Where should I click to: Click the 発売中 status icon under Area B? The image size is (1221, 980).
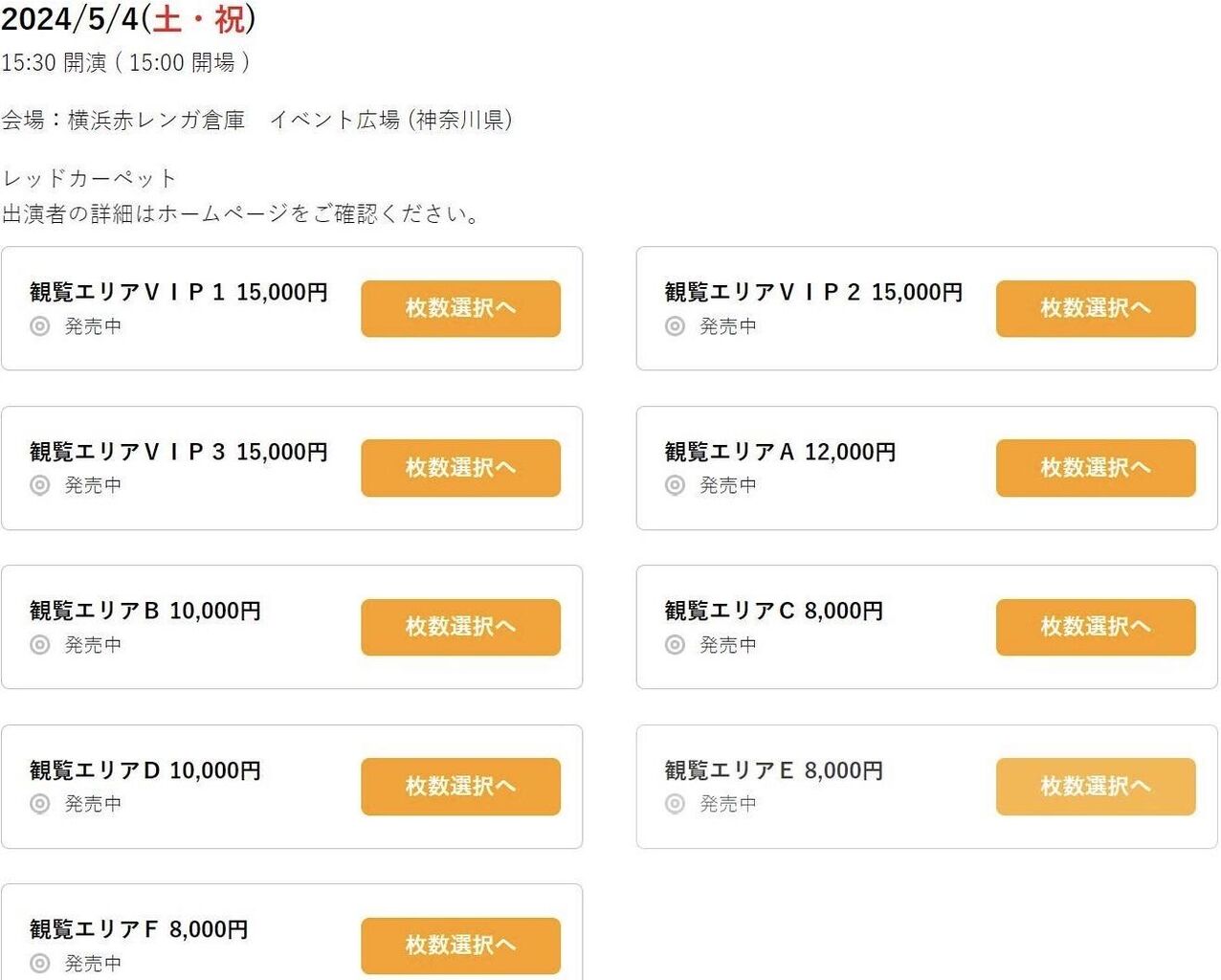[x=40, y=645]
